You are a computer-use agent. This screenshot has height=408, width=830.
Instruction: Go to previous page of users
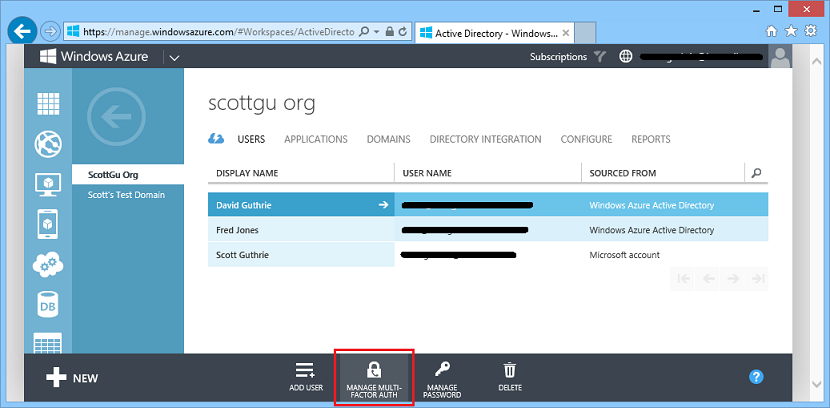(x=708, y=279)
